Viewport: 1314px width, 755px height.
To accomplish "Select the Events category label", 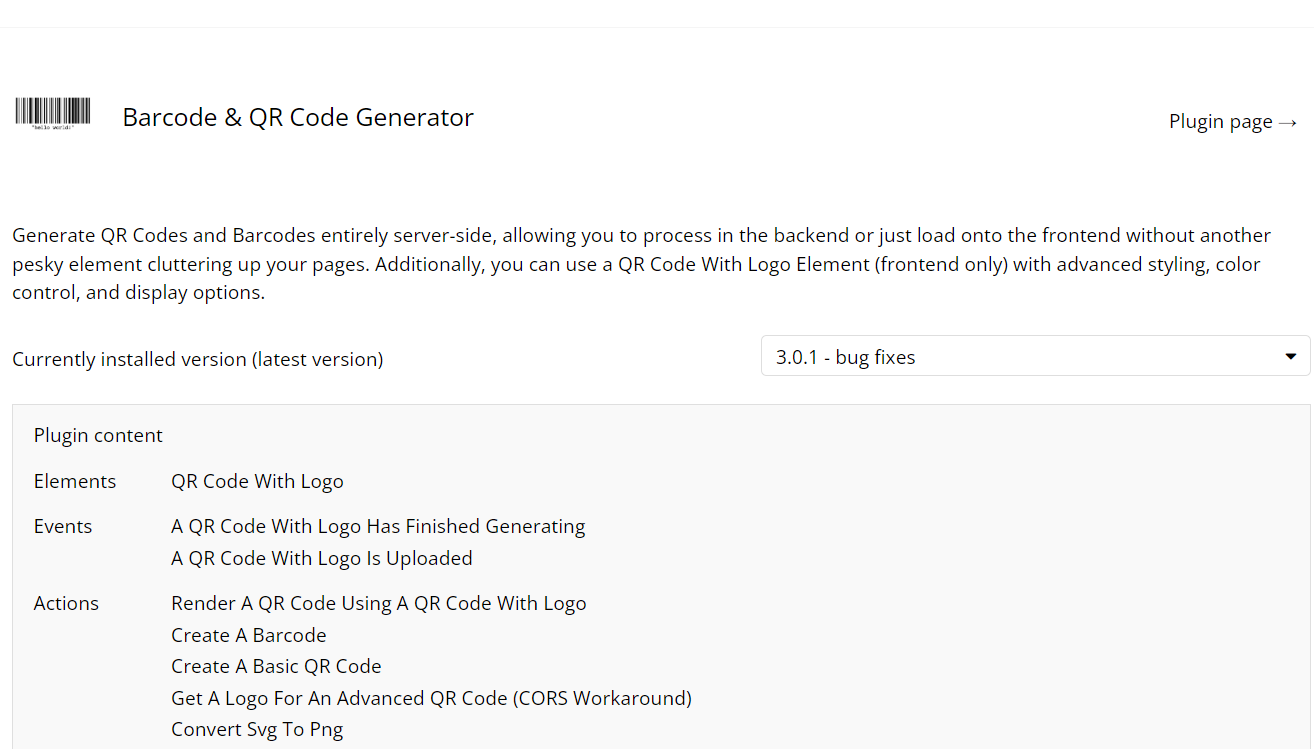I will coord(63,527).
